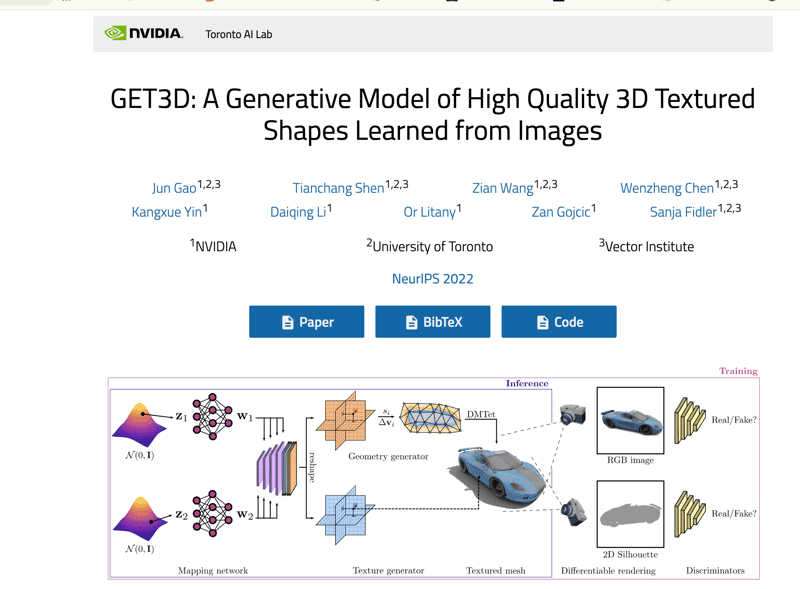Open Tianchang Shen's author page
The width and height of the screenshot is (800, 589).
[x=338, y=188]
